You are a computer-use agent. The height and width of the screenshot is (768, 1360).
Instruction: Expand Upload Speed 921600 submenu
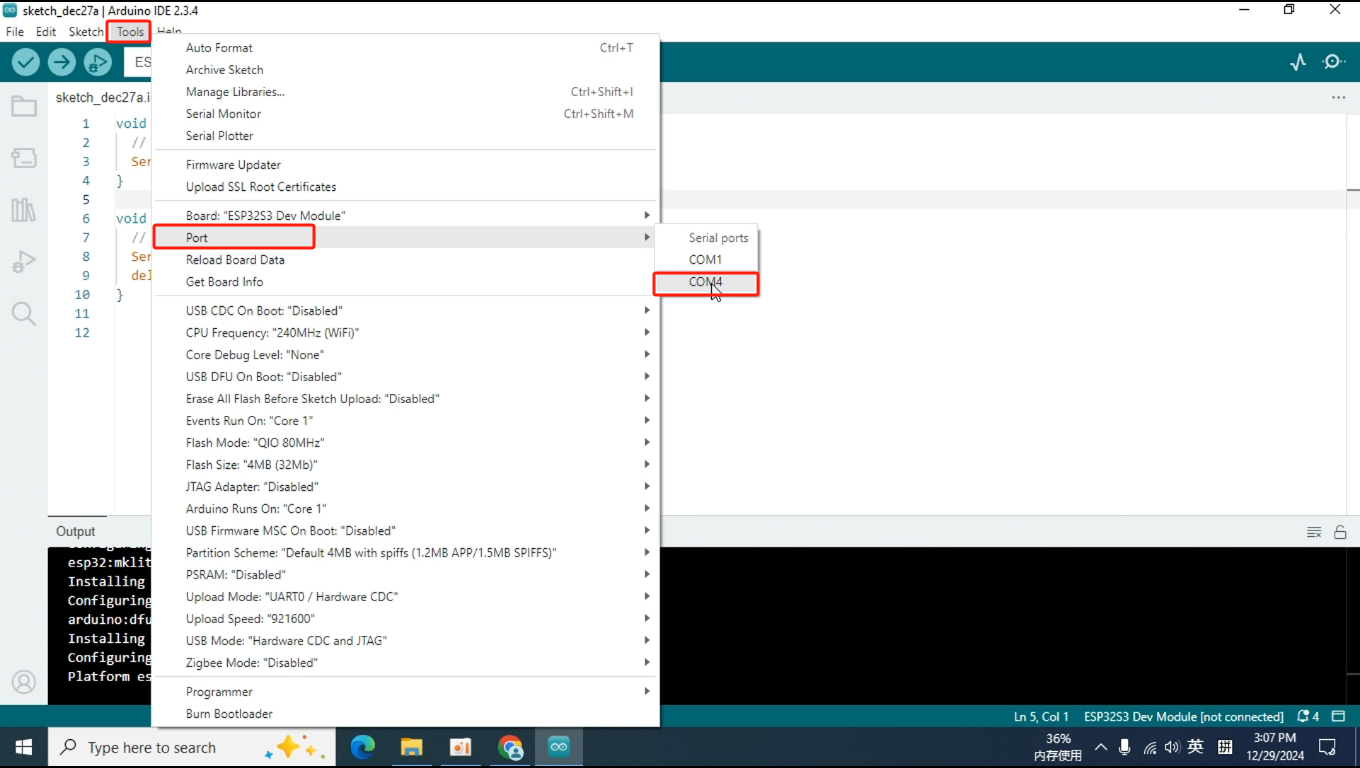(405, 619)
